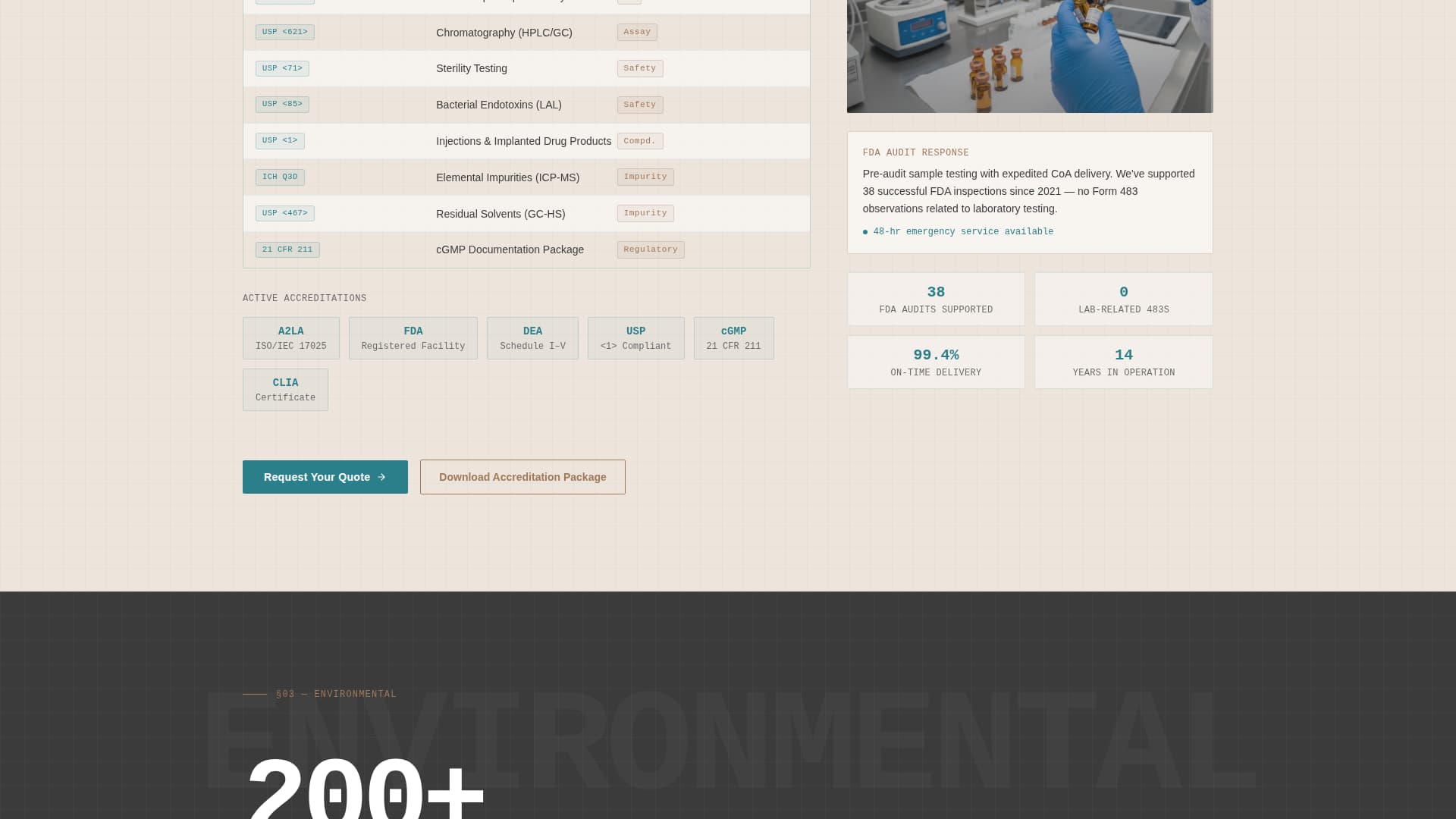Select the USP <85> badge

pyautogui.click(x=282, y=105)
